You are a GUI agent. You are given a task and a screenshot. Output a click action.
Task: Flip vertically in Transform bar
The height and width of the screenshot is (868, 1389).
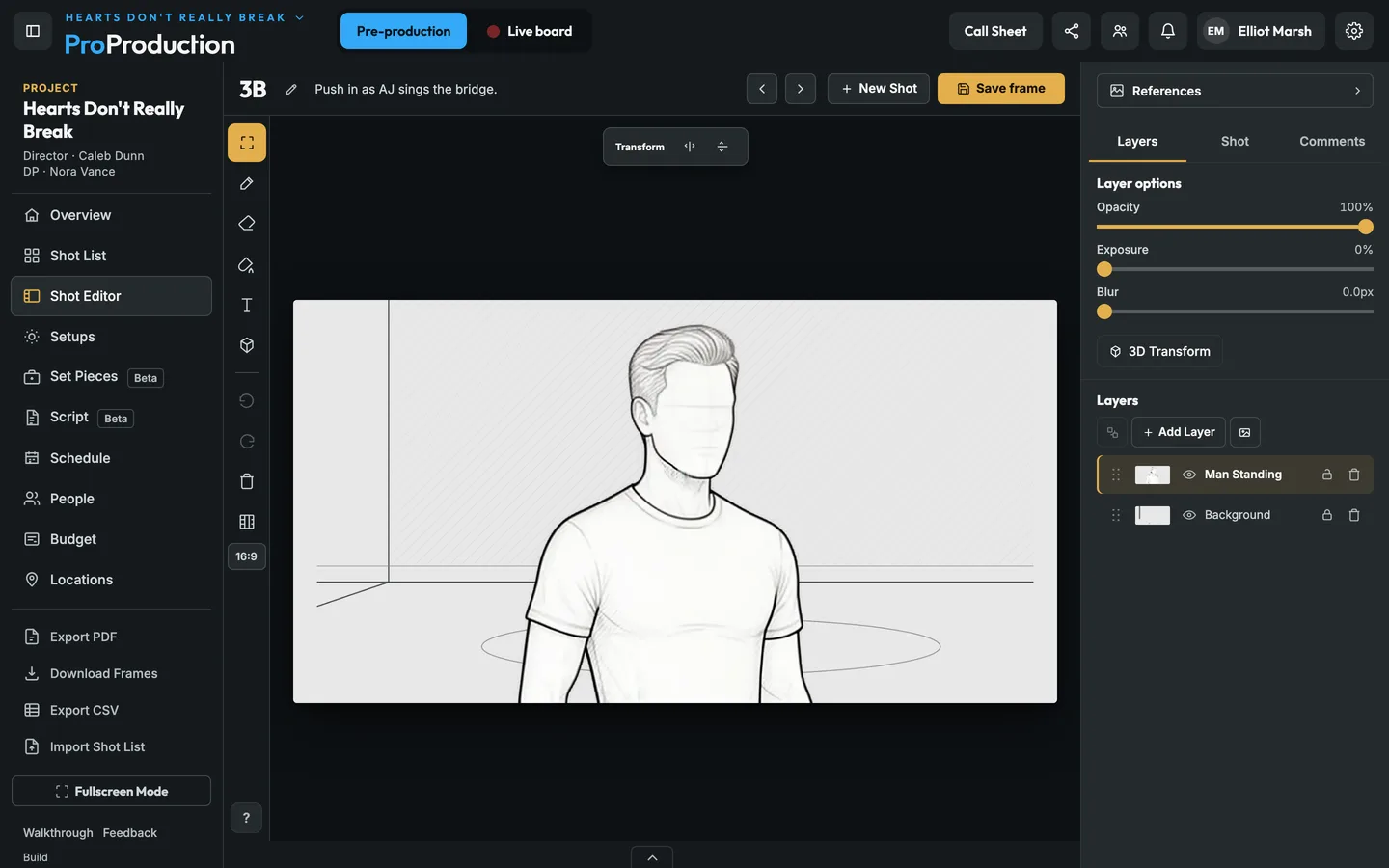[x=722, y=147]
